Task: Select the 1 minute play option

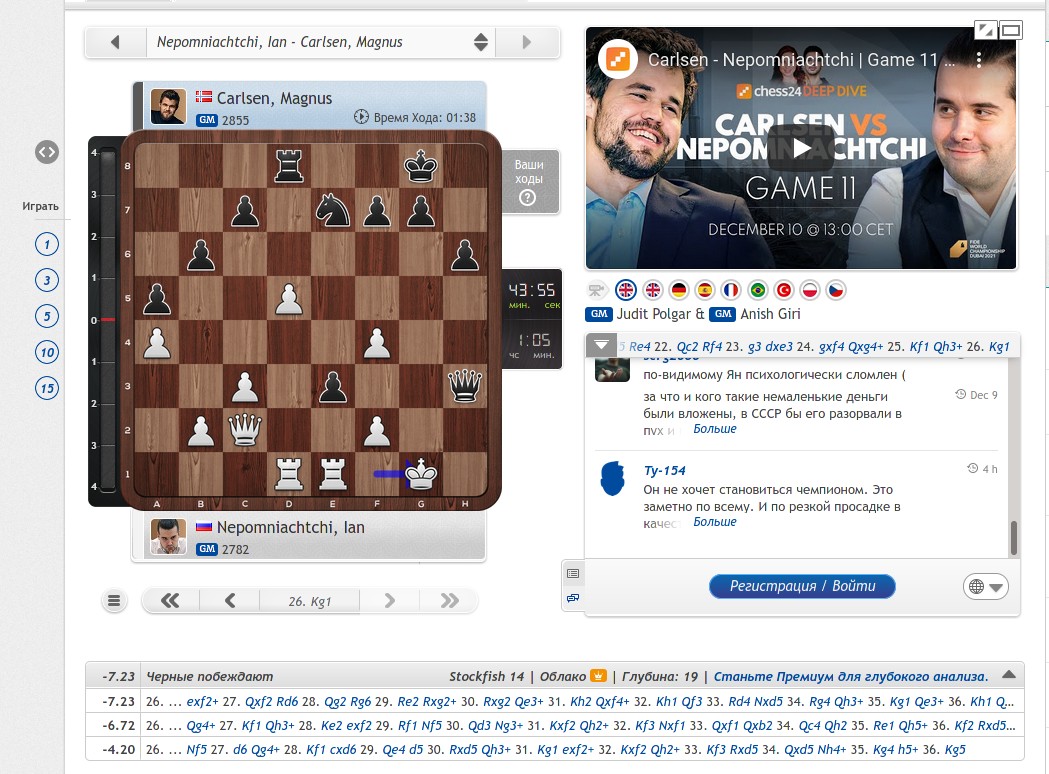Action: pyautogui.click(x=47, y=244)
